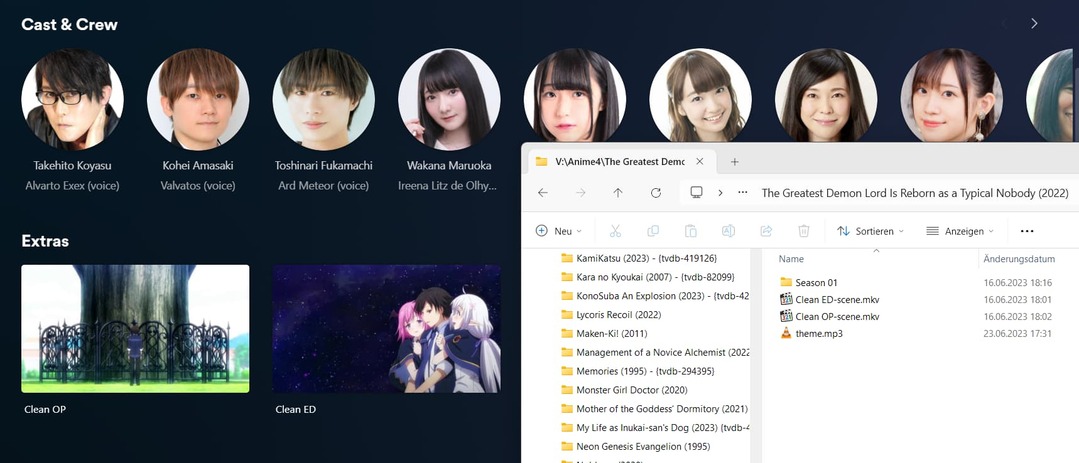Click the Wakana Maruoka name link
Screen dimensions: 1079x463
coord(449,165)
